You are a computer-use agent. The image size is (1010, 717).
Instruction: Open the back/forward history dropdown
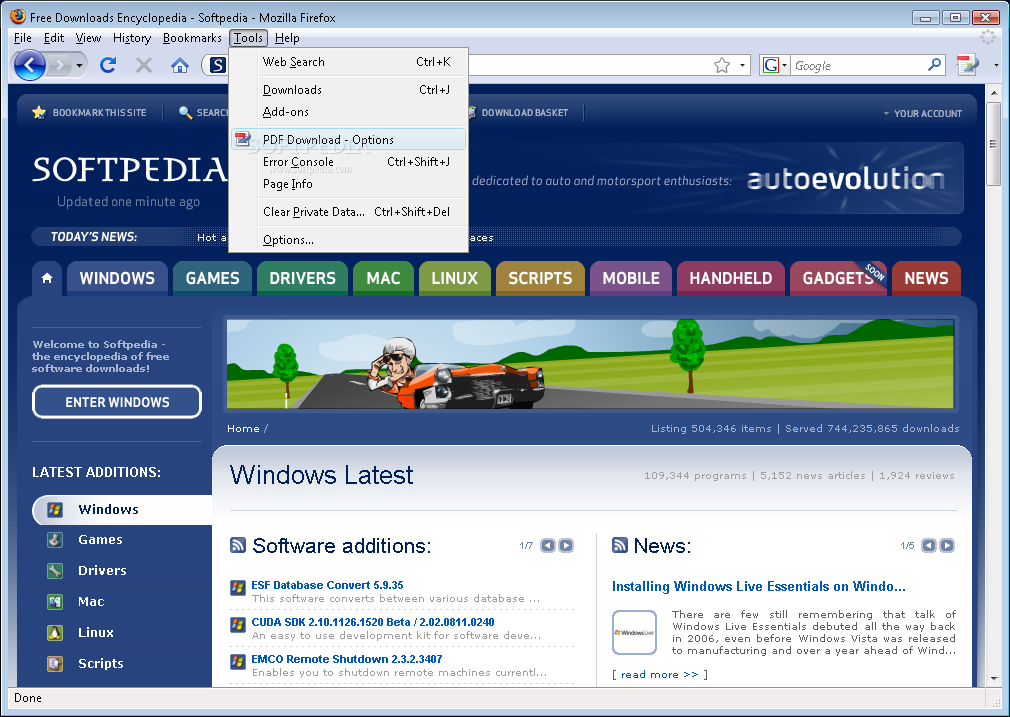[x=79, y=65]
